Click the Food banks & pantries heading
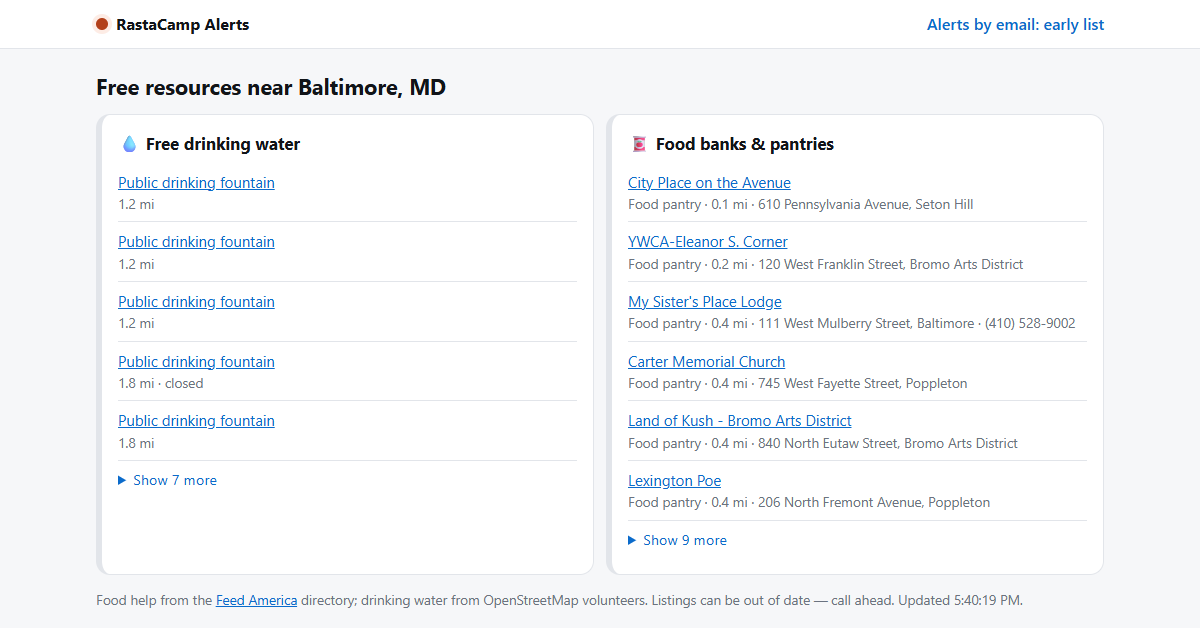This screenshot has width=1200, height=628. (x=745, y=144)
